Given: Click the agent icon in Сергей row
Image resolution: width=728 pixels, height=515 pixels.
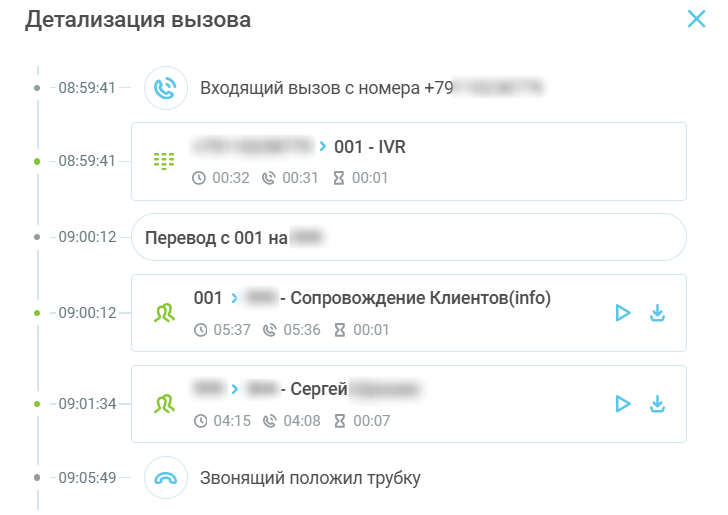Looking at the screenshot, I should point(164,404).
